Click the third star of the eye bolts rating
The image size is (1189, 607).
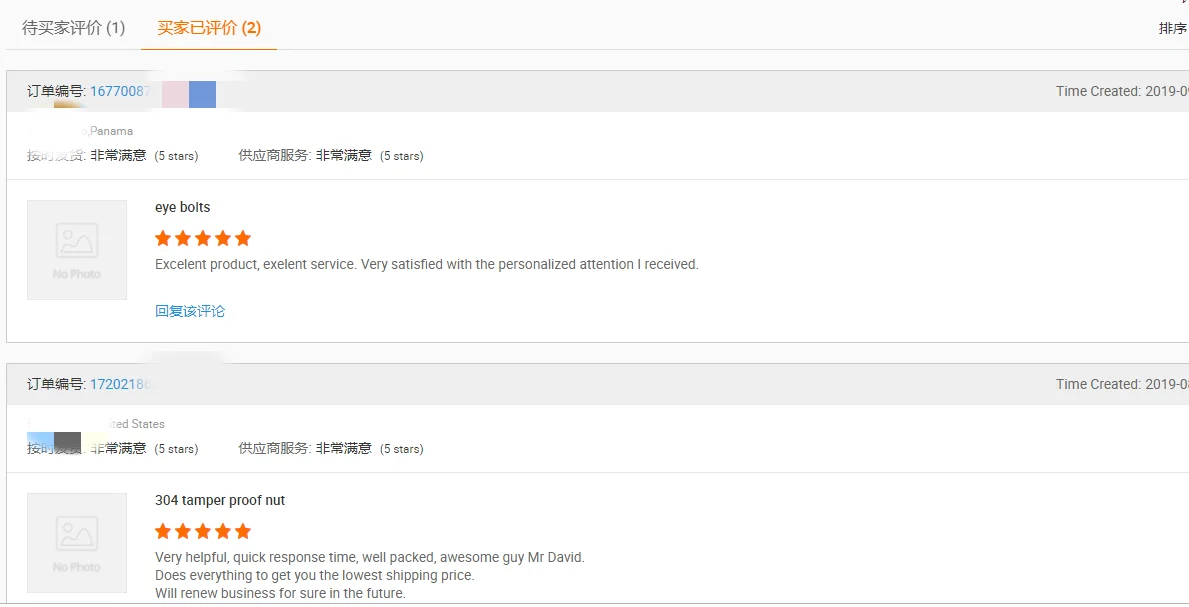click(x=203, y=238)
